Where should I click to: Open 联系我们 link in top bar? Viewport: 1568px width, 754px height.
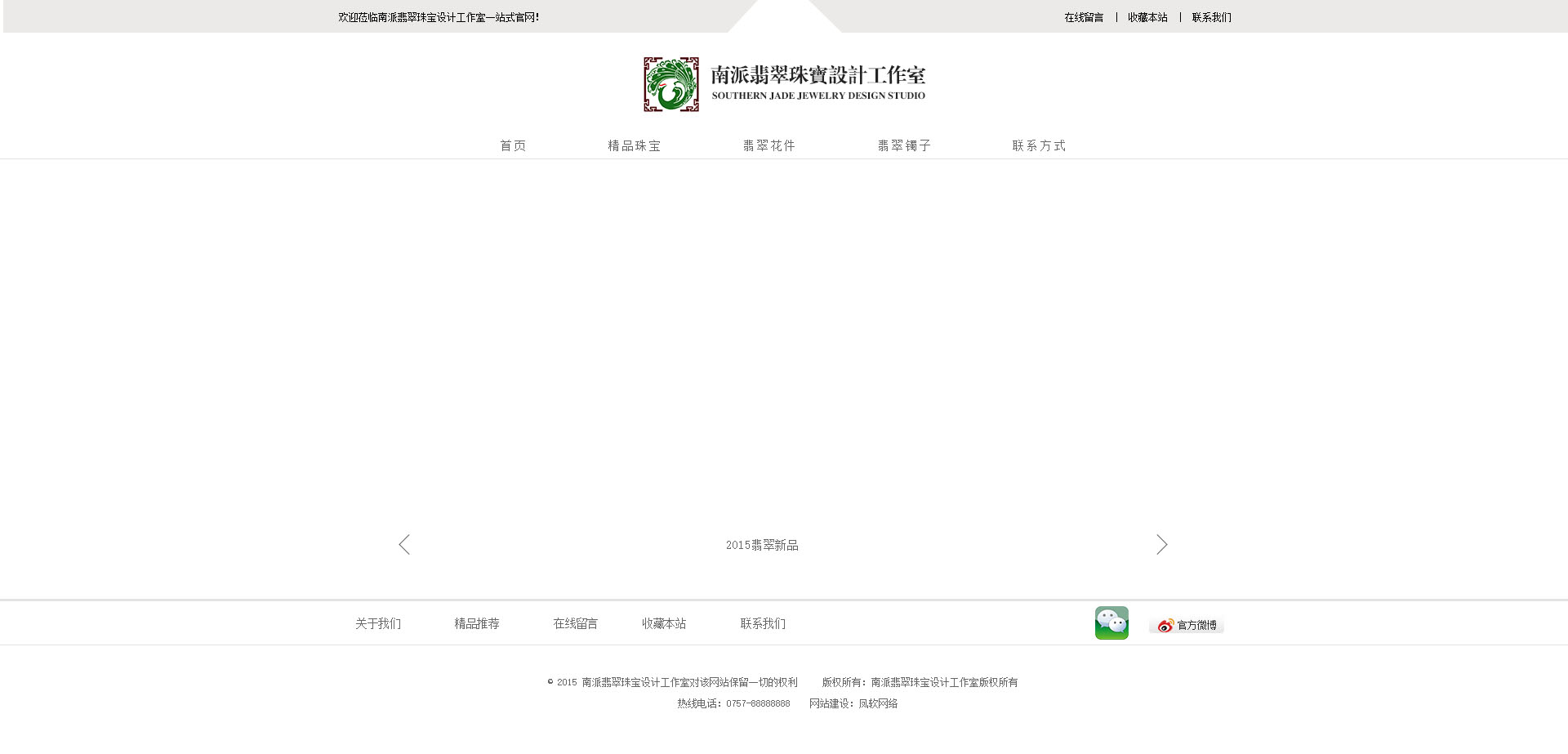(x=1211, y=17)
